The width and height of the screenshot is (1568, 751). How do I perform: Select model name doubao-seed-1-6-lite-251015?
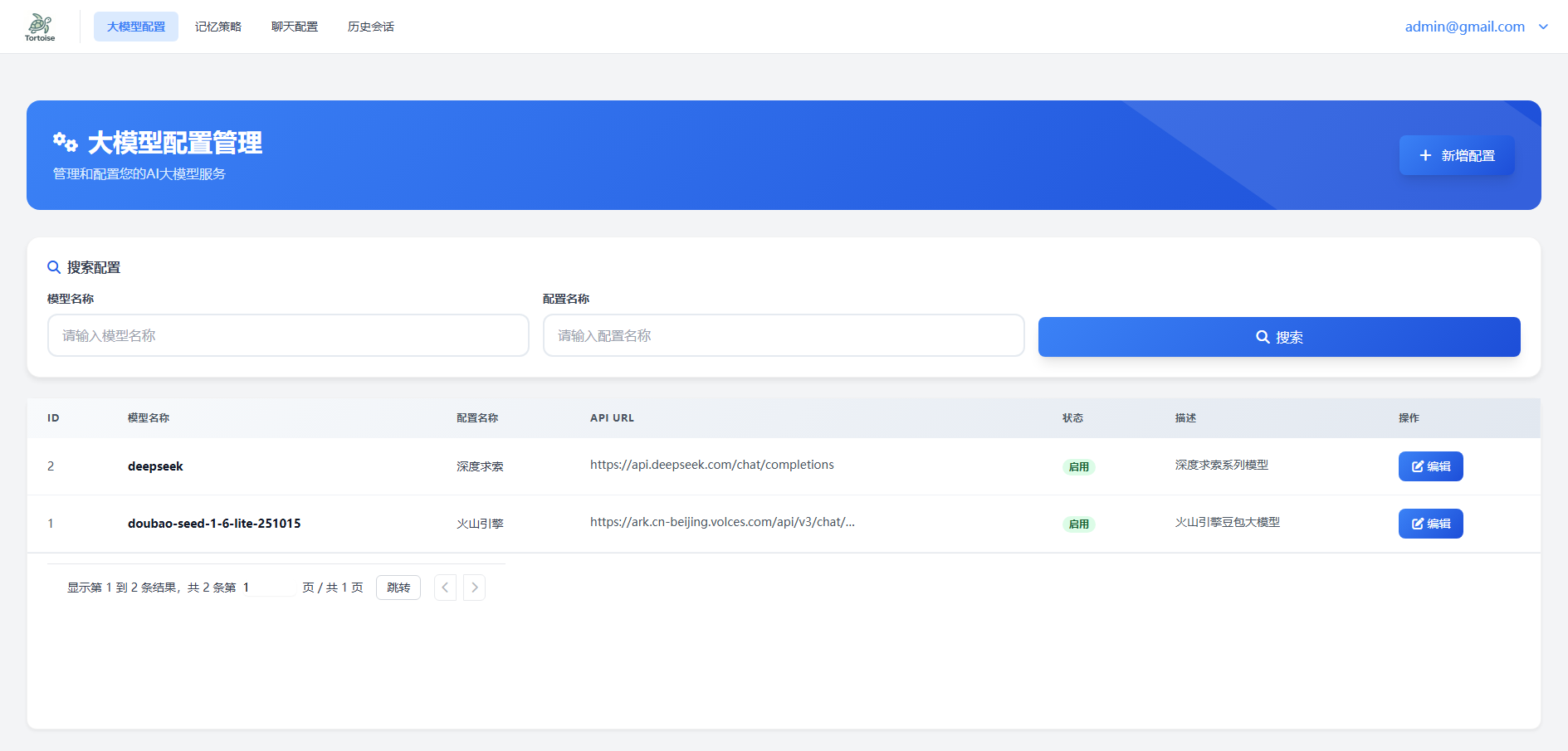[214, 524]
